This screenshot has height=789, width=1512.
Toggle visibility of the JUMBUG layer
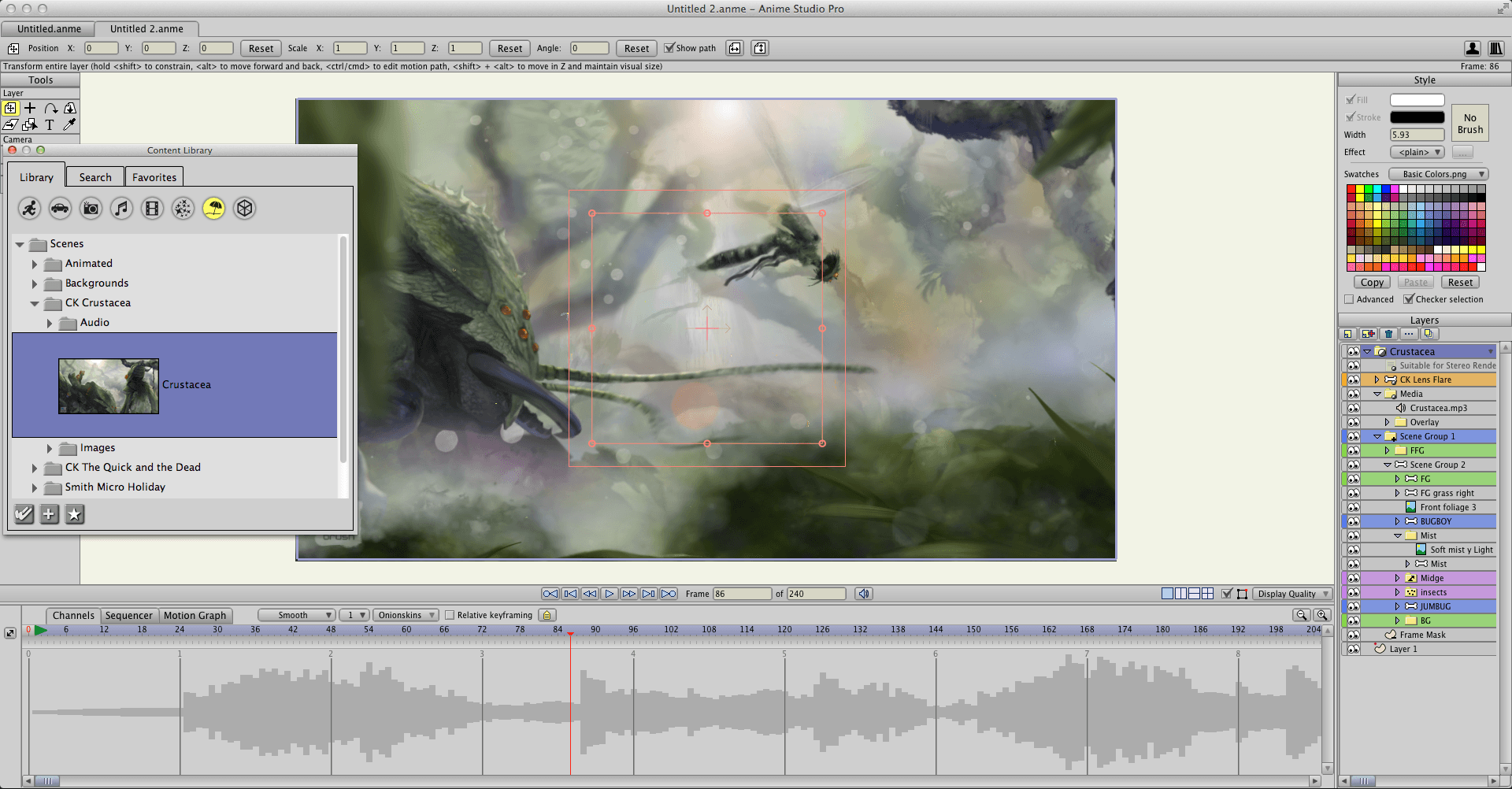1353,606
